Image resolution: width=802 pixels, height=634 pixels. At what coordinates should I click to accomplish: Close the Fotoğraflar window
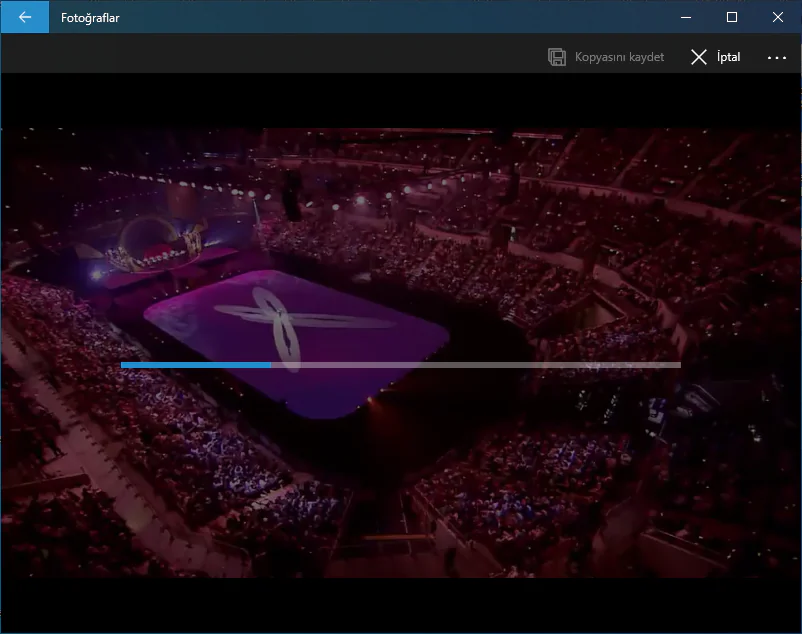point(777,17)
